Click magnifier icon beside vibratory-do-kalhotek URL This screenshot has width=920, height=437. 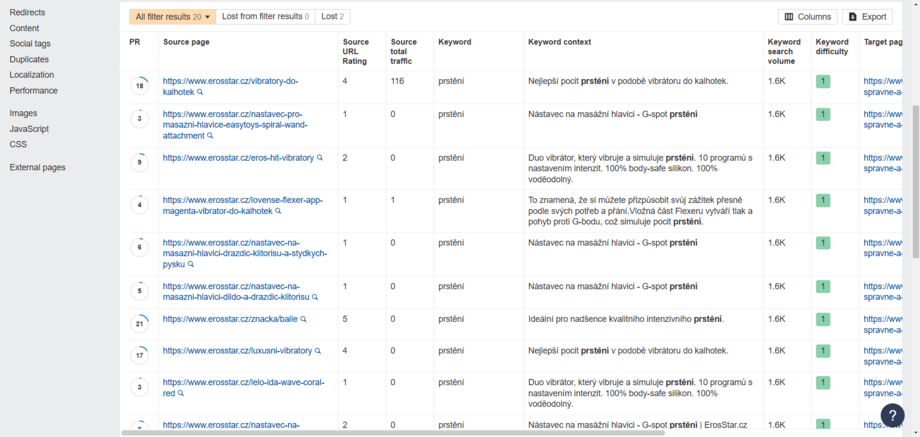pos(200,92)
